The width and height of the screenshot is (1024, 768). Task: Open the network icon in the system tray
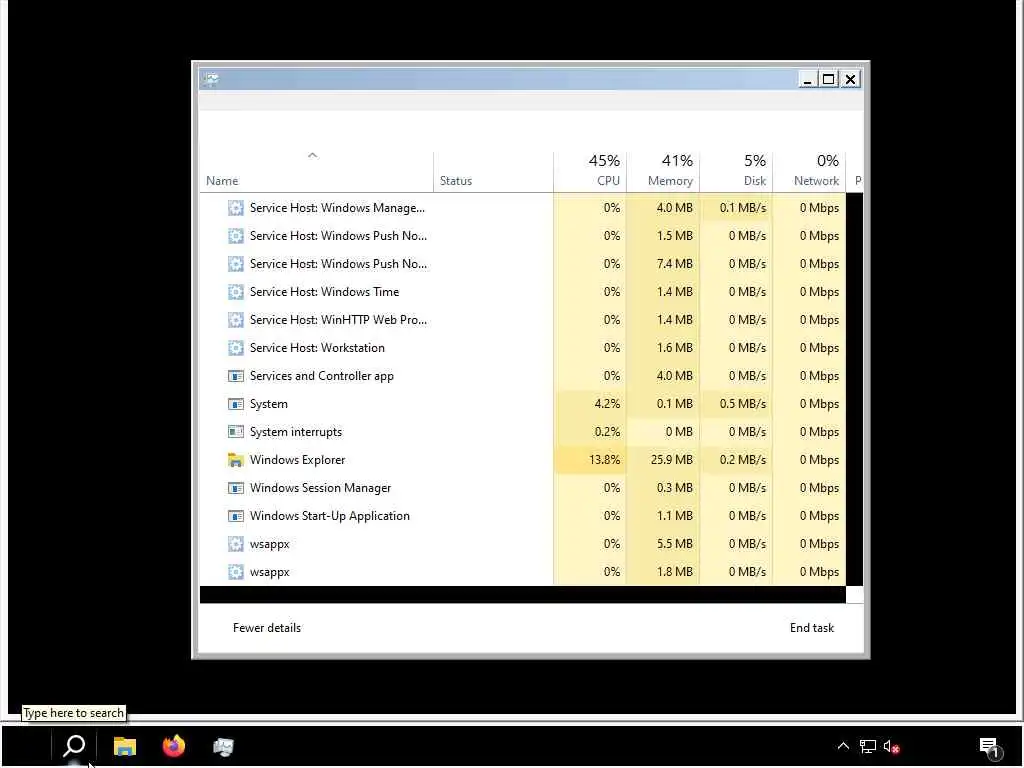[868, 746]
